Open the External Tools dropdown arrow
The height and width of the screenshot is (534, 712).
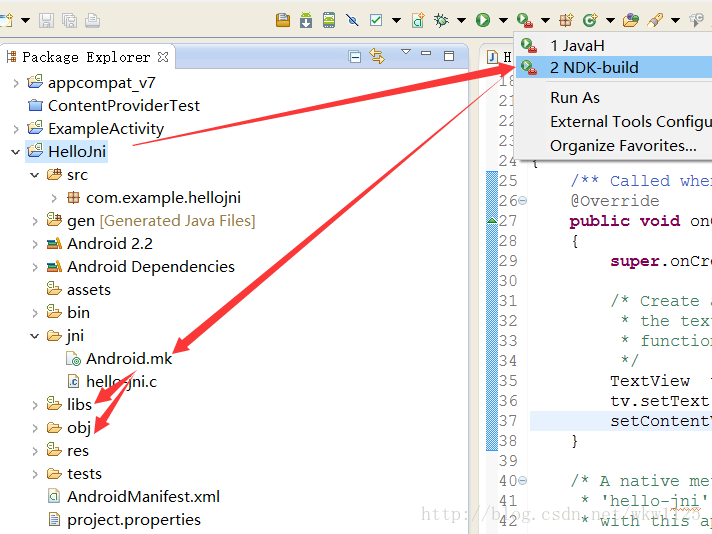point(545,20)
